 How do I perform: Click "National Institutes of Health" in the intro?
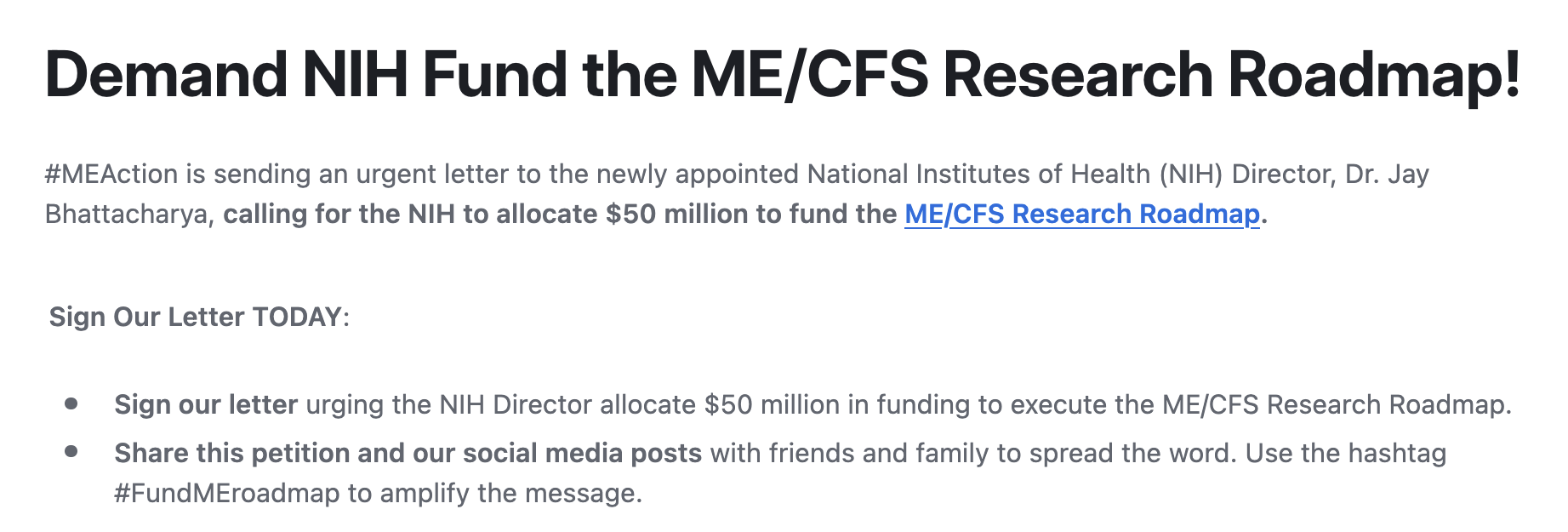click(x=978, y=174)
